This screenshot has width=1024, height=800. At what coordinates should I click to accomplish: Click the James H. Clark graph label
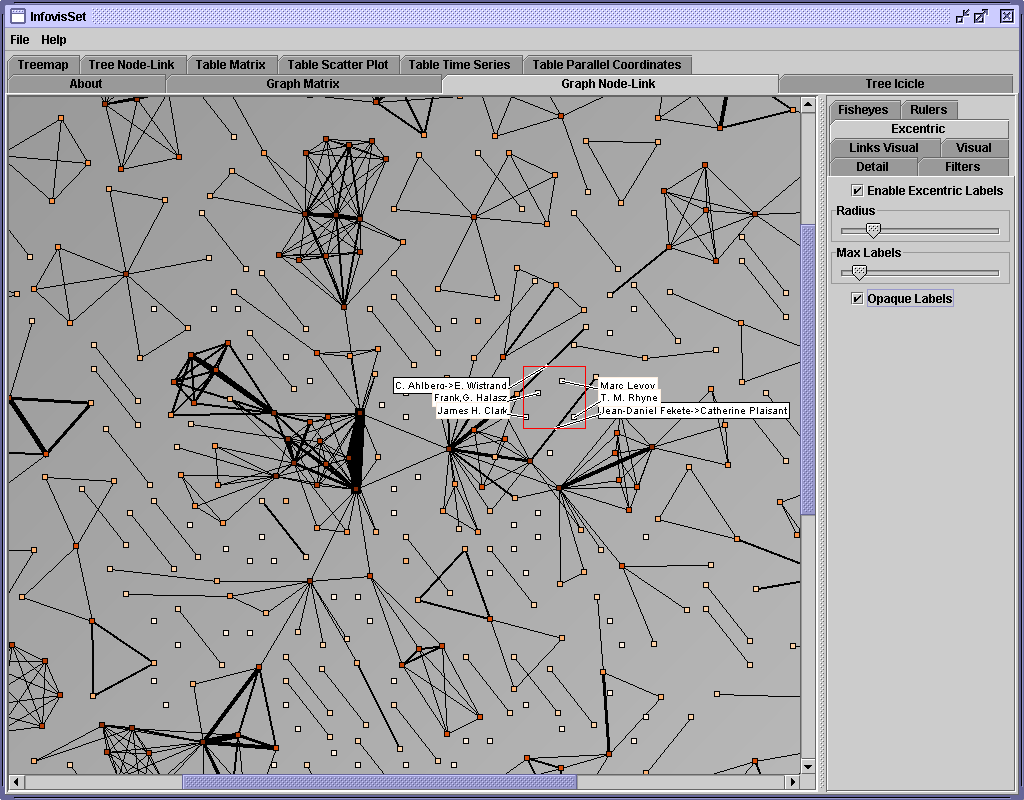point(473,411)
